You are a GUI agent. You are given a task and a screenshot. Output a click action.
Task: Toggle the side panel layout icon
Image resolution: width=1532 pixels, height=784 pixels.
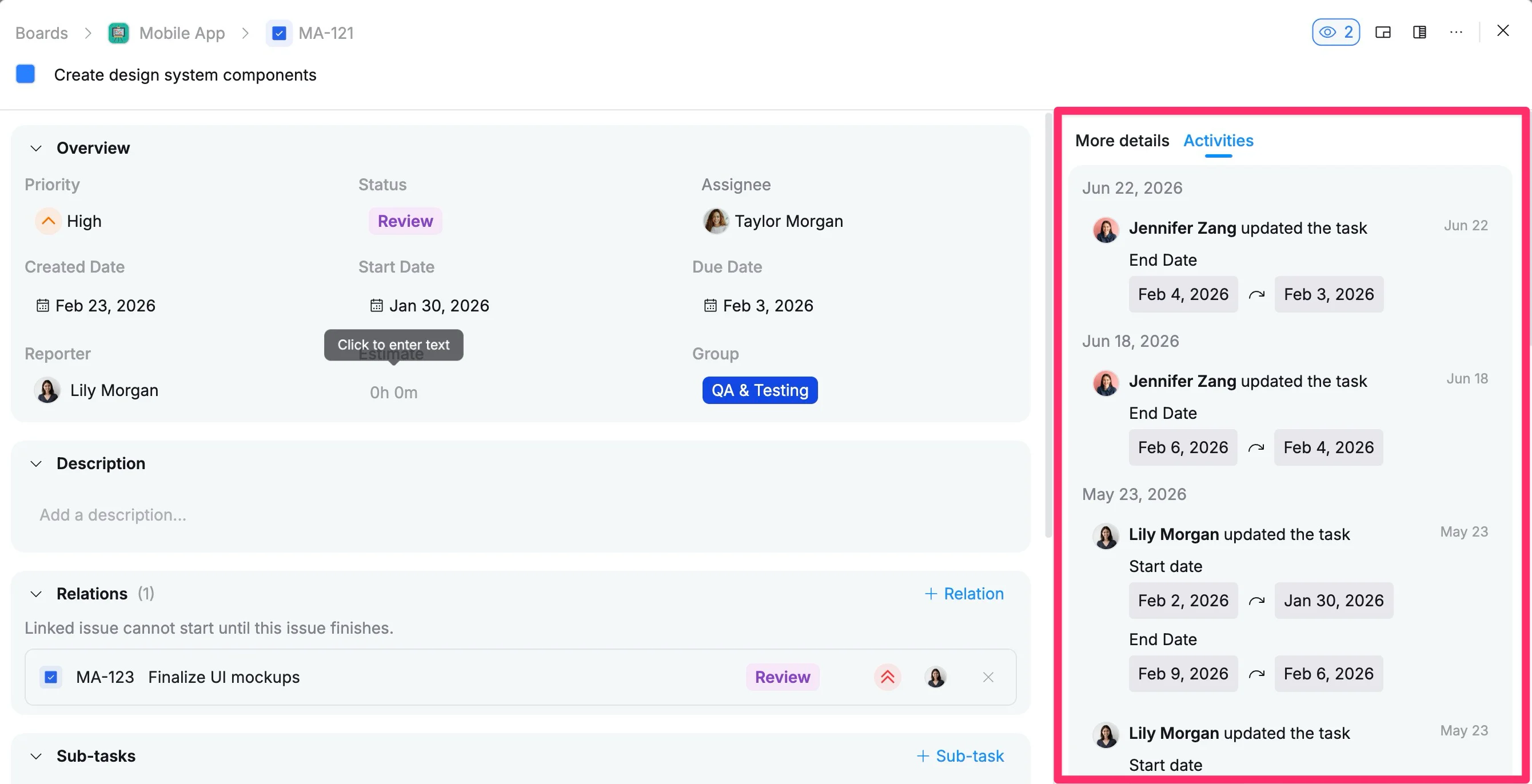click(1419, 32)
